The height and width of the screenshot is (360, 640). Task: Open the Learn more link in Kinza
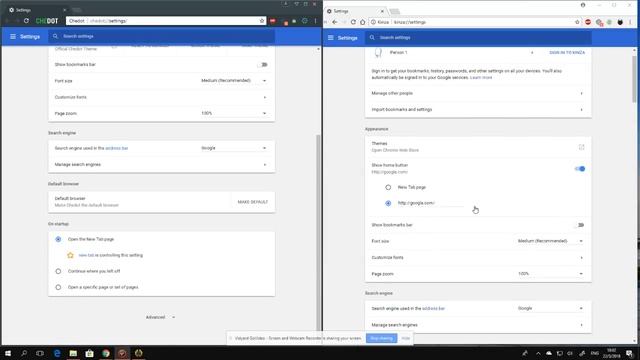coord(481,78)
